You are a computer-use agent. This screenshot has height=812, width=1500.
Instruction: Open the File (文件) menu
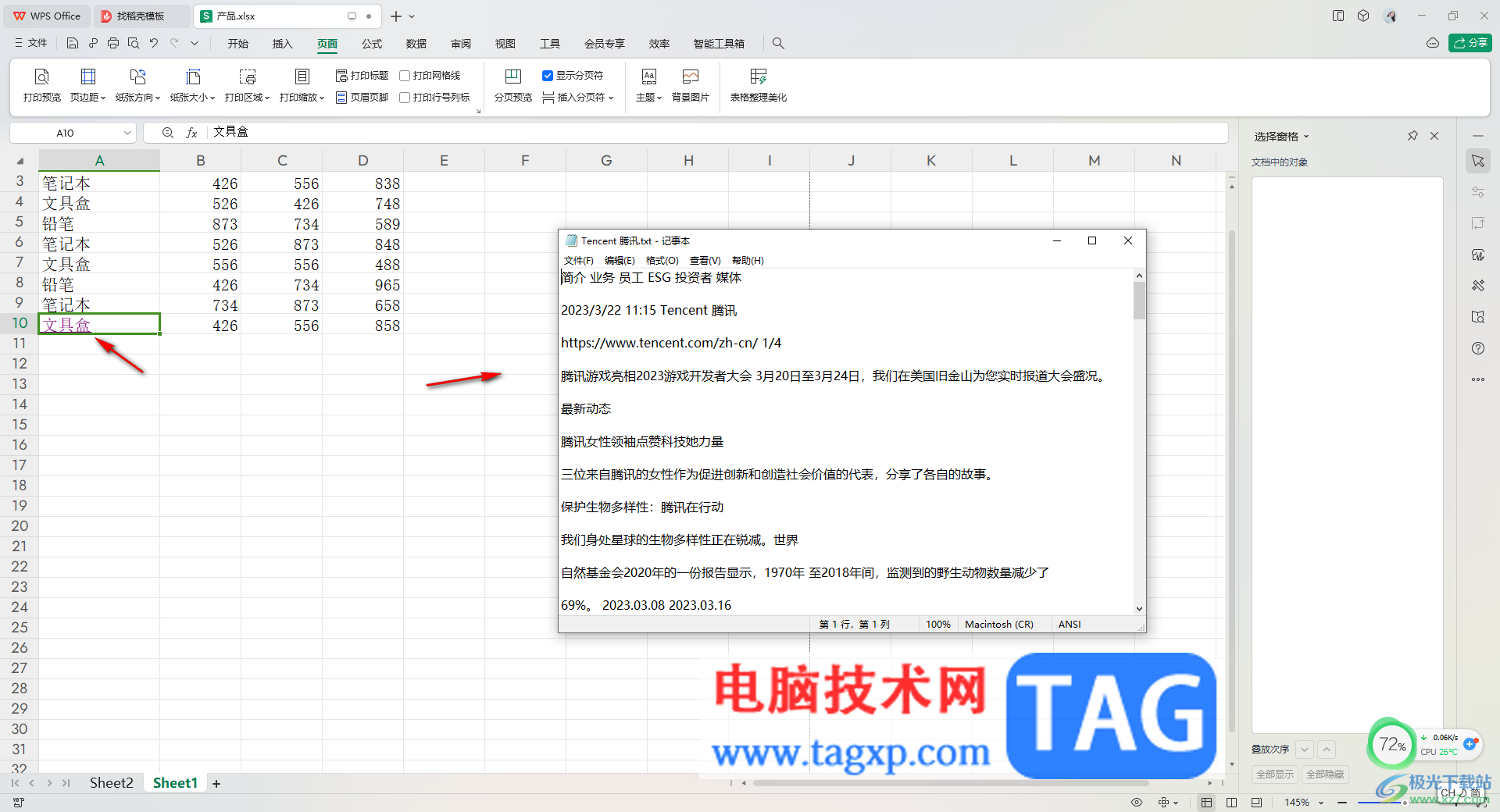(x=31, y=44)
